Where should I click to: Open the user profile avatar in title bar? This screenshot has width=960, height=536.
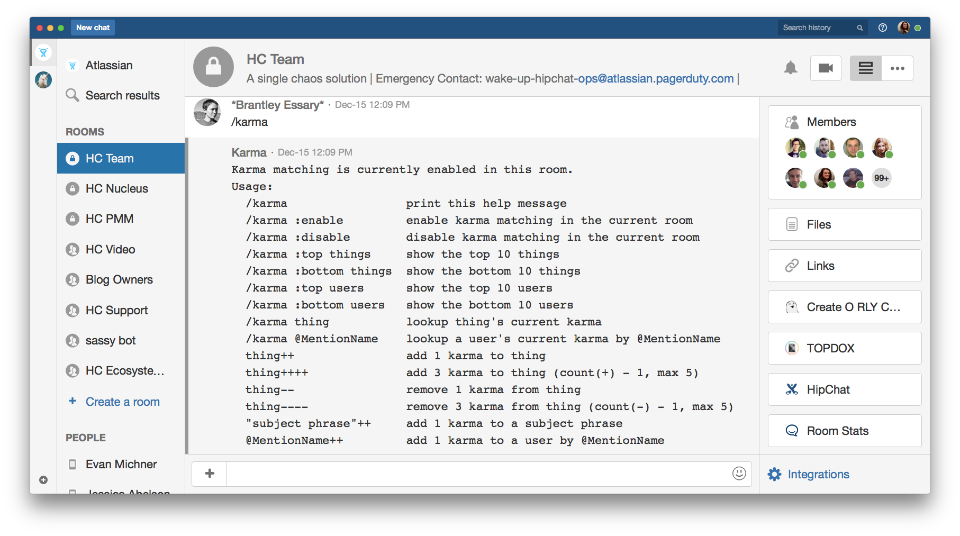tap(904, 28)
